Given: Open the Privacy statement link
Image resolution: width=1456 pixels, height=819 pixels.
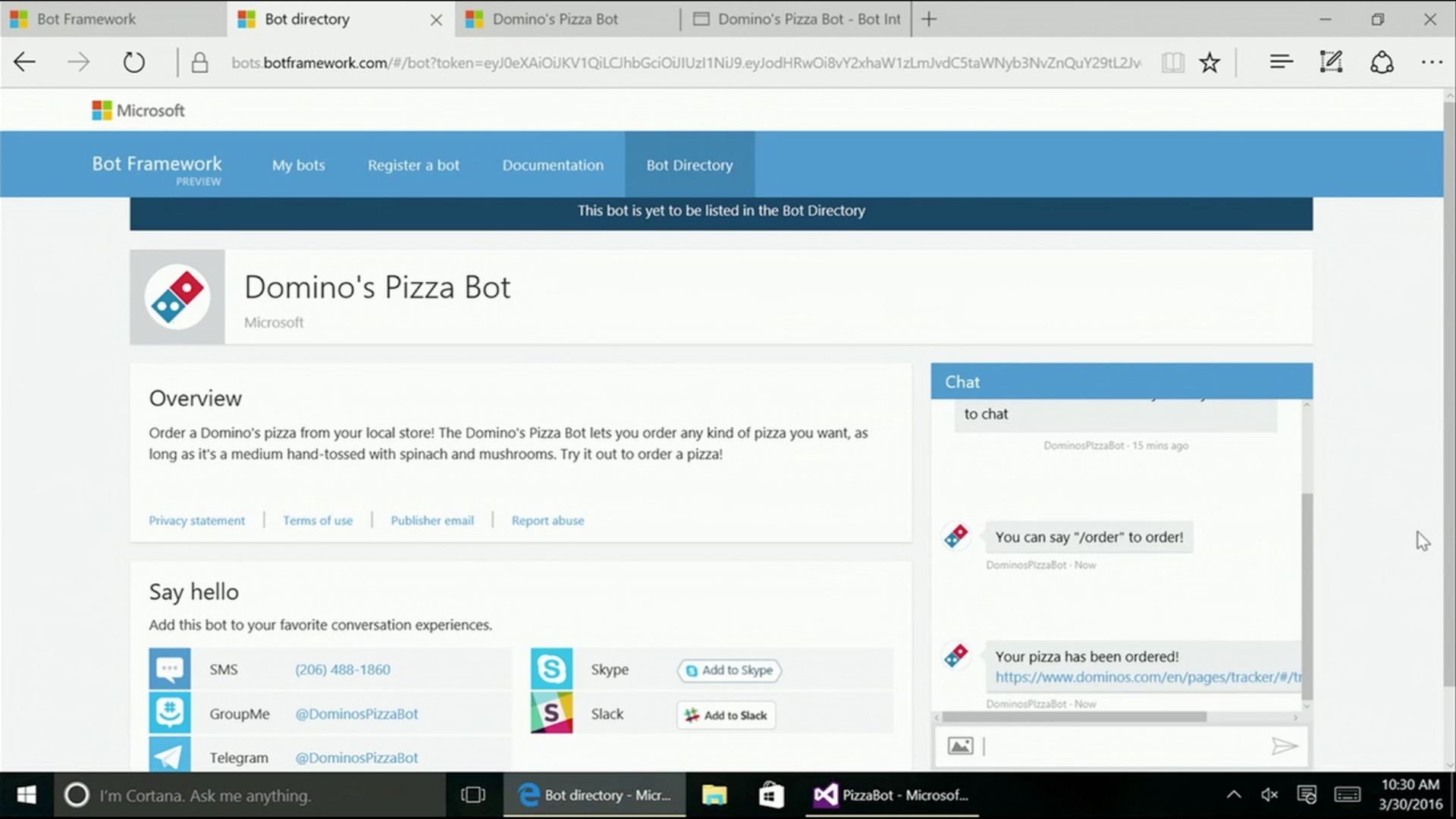Looking at the screenshot, I should pyautogui.click(x=196, y=520).
